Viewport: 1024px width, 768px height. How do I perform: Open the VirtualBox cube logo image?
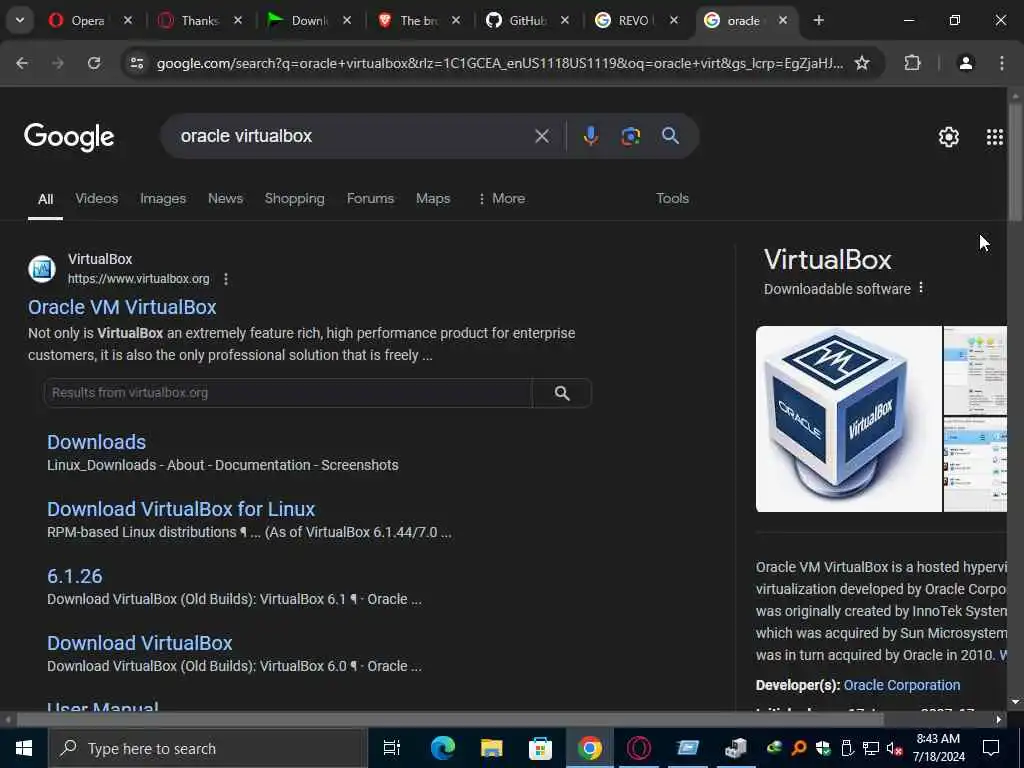[848, 419]
